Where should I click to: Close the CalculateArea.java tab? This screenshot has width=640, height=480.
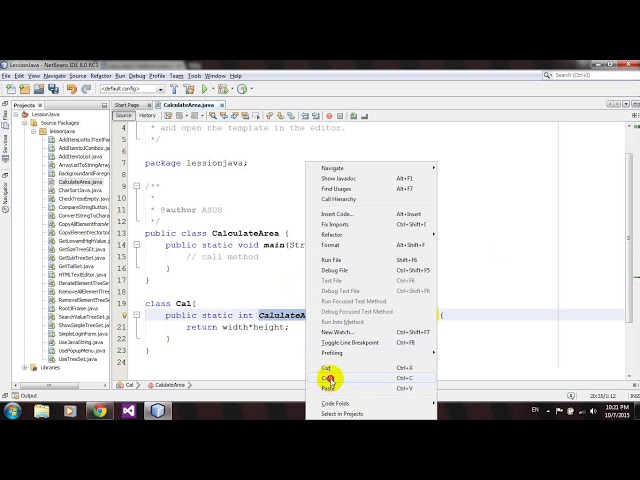pyautogui.click(x=222, y=105)
